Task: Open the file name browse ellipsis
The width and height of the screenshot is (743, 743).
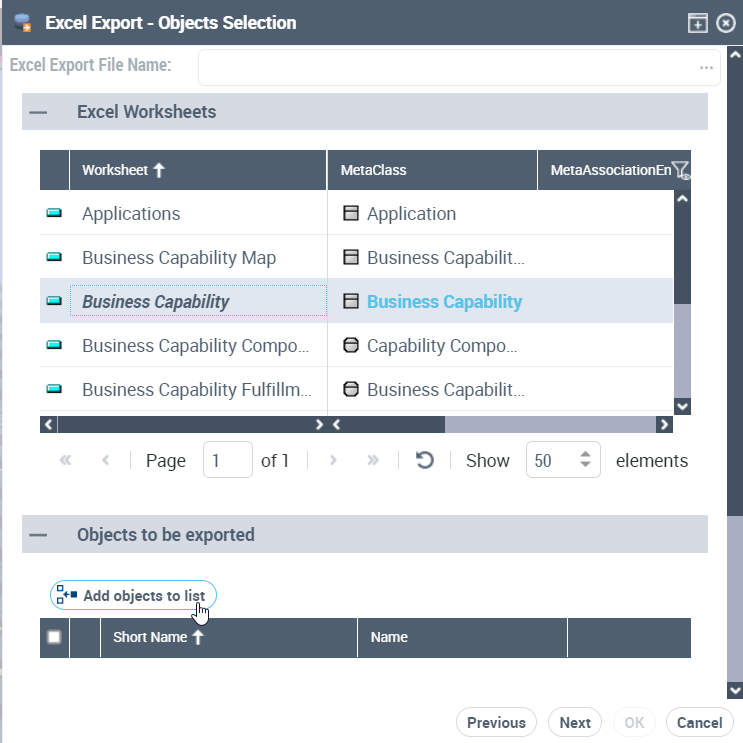Action: (x=706, y=67)
